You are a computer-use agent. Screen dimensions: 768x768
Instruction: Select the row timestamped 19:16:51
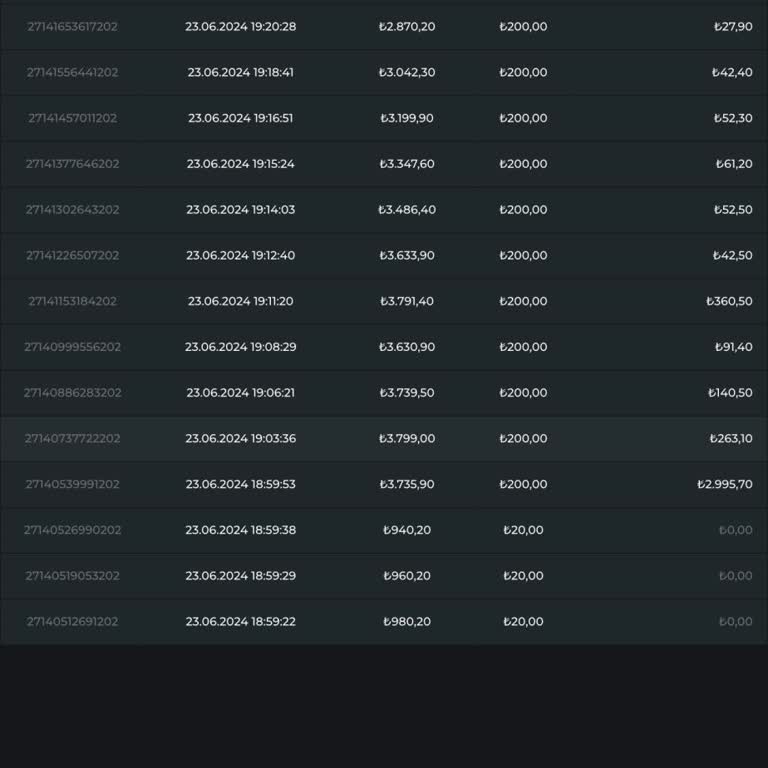tap(240, 118)
